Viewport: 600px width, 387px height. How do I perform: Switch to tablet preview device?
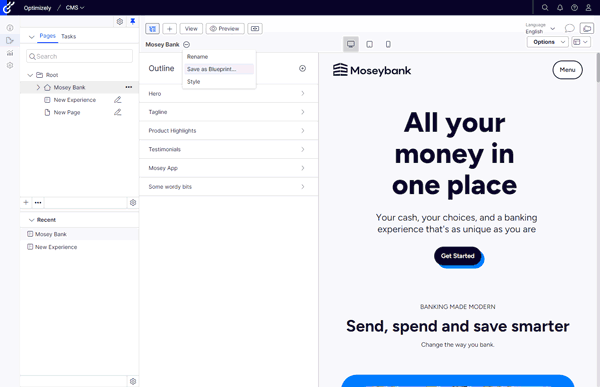click(369, 44)
